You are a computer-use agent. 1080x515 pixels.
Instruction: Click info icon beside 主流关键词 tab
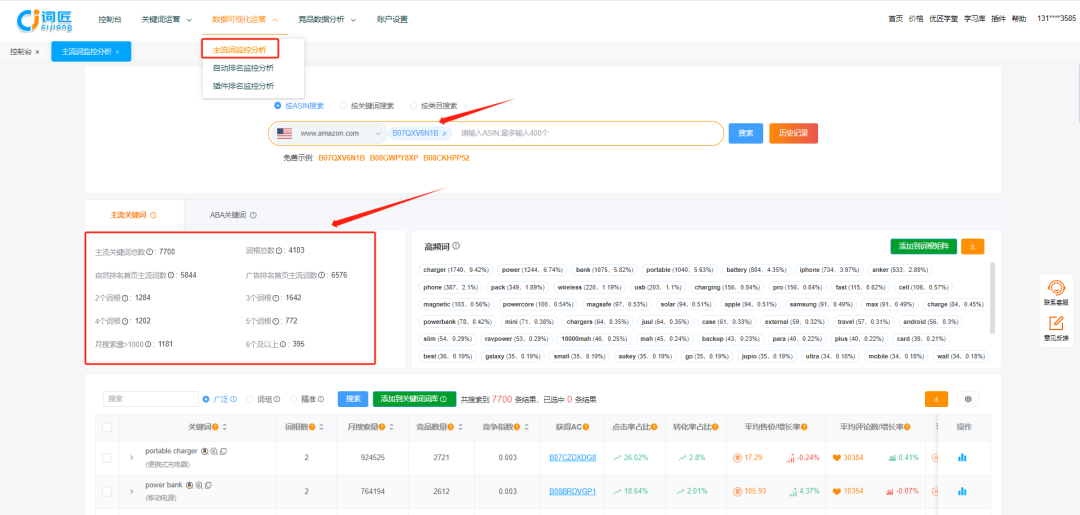pyautogui.click(x=153, y=215)
